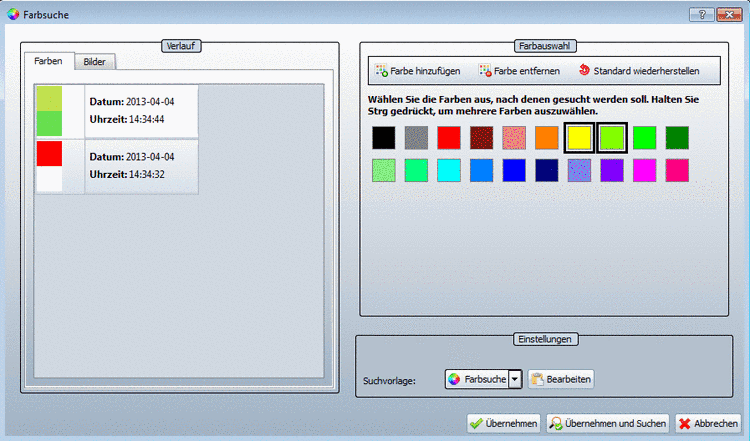Screen dimensions: 750x441
Task: Select the salmon pink color swatch
Action: (x=514, y=138)
